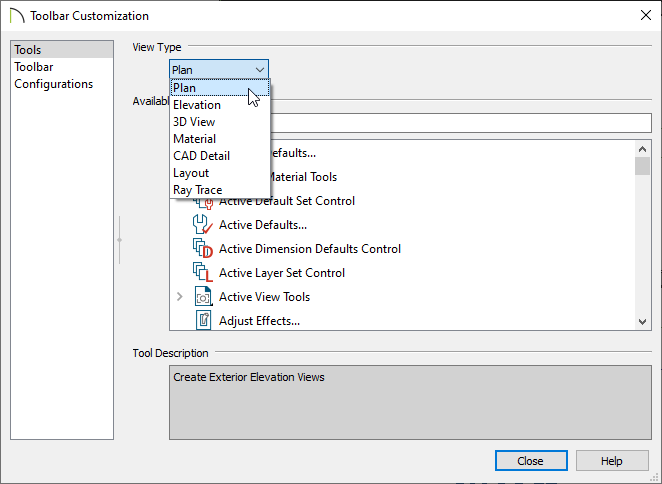Click the up arrow of the tools list scrollbar
The width and height of the screenshot is (662, 484).
coord(642,149)
